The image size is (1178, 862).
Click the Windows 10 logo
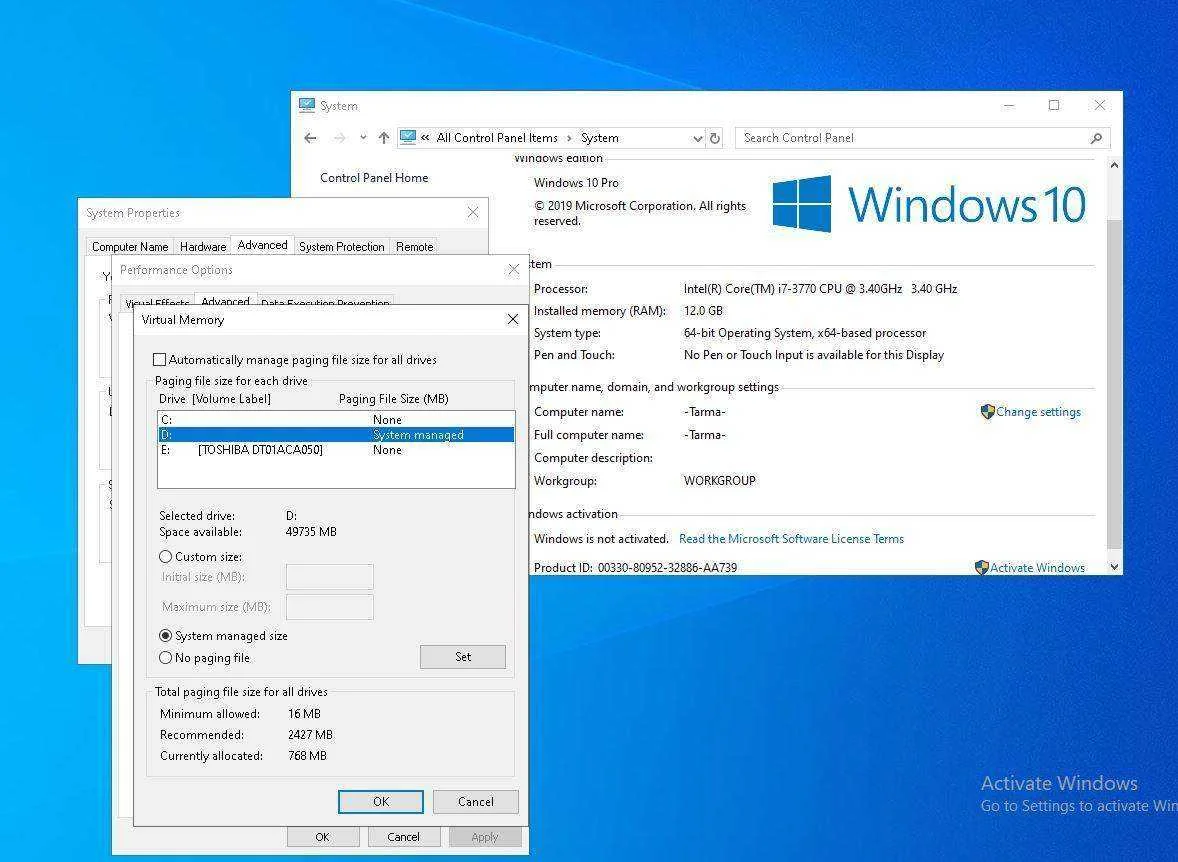929,204
